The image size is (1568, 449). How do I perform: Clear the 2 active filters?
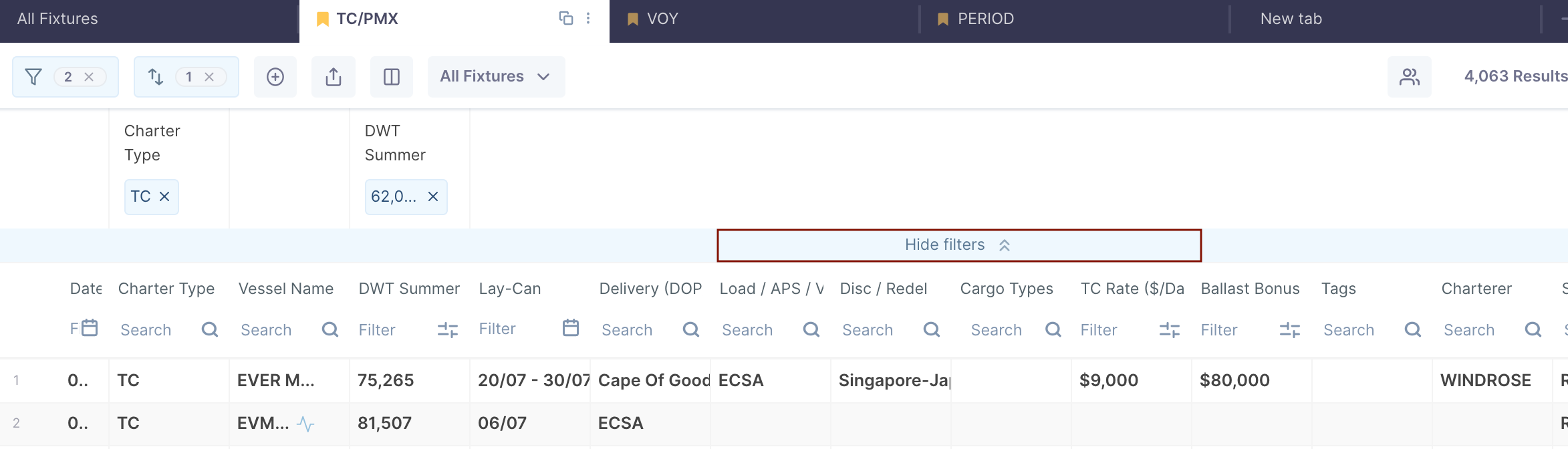[89, 77]
